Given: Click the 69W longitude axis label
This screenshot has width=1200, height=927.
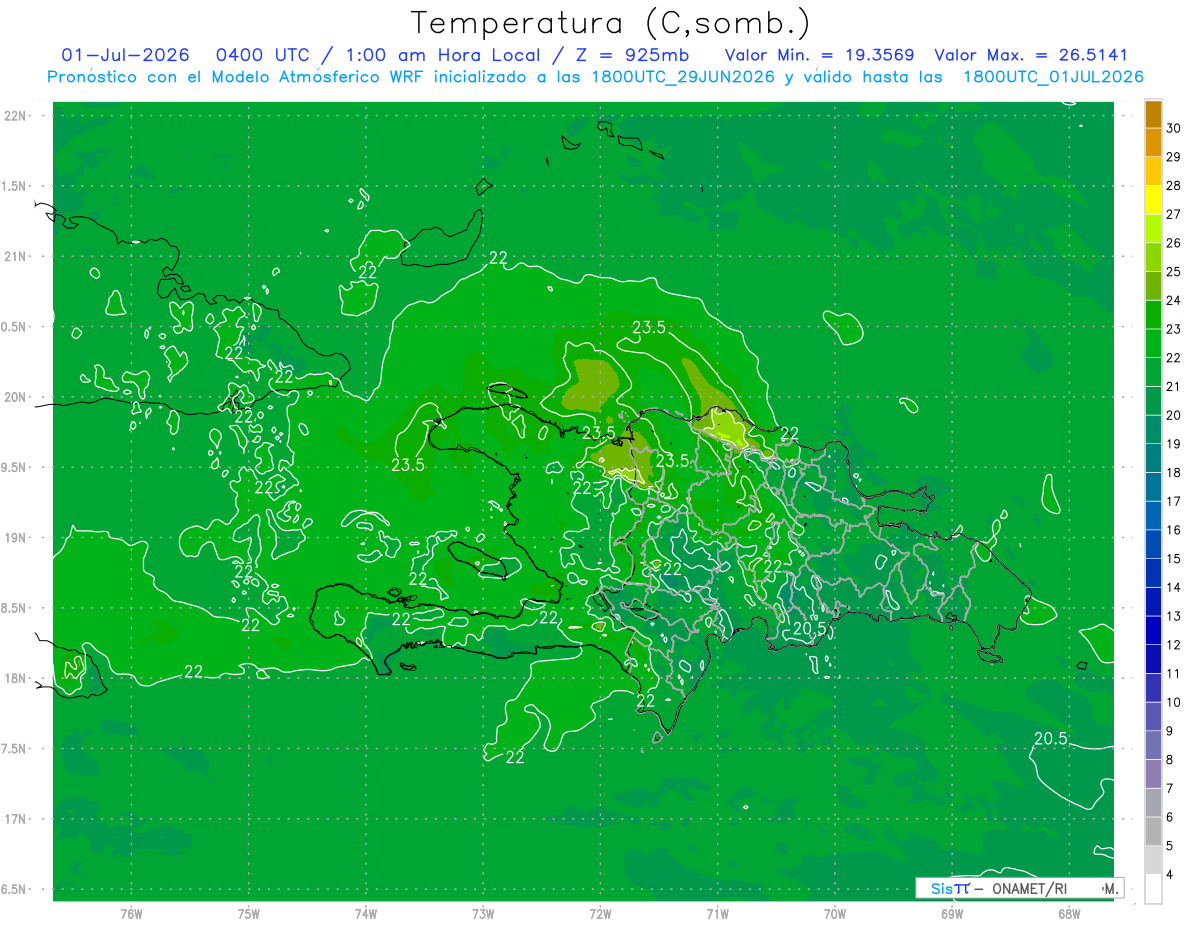Looking at the screenshot, I should pyautogui.click(x=952, y=913).
